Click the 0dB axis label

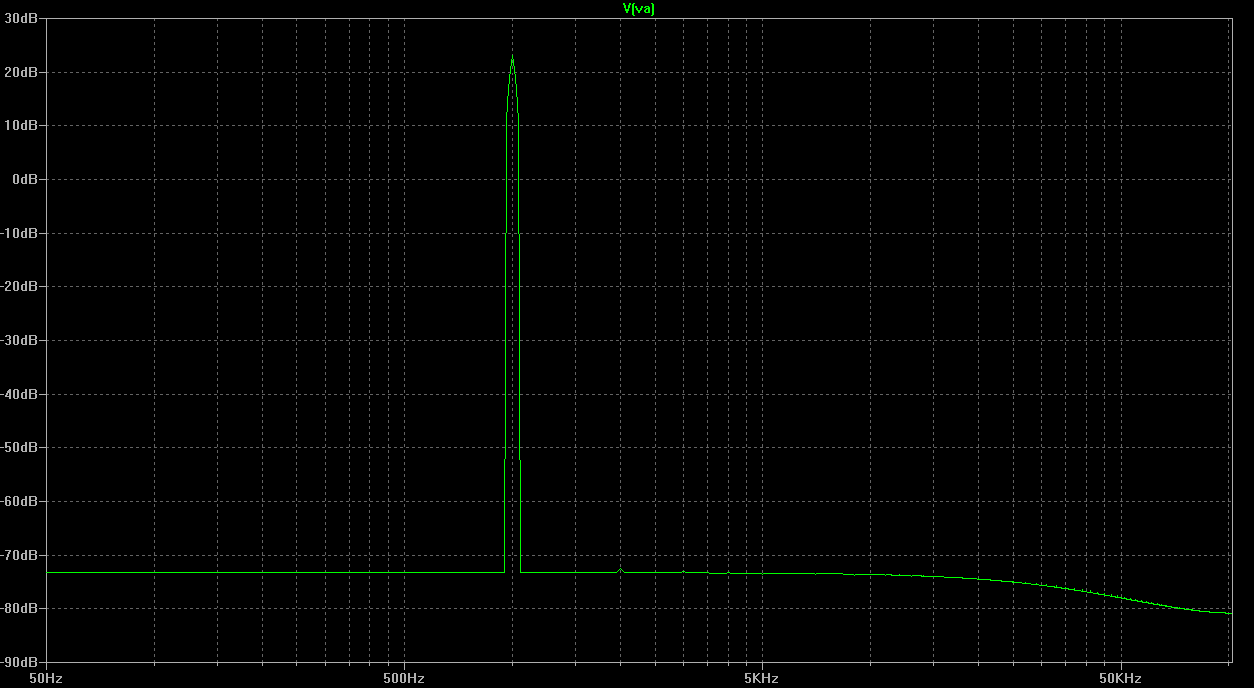click(25, 180)
